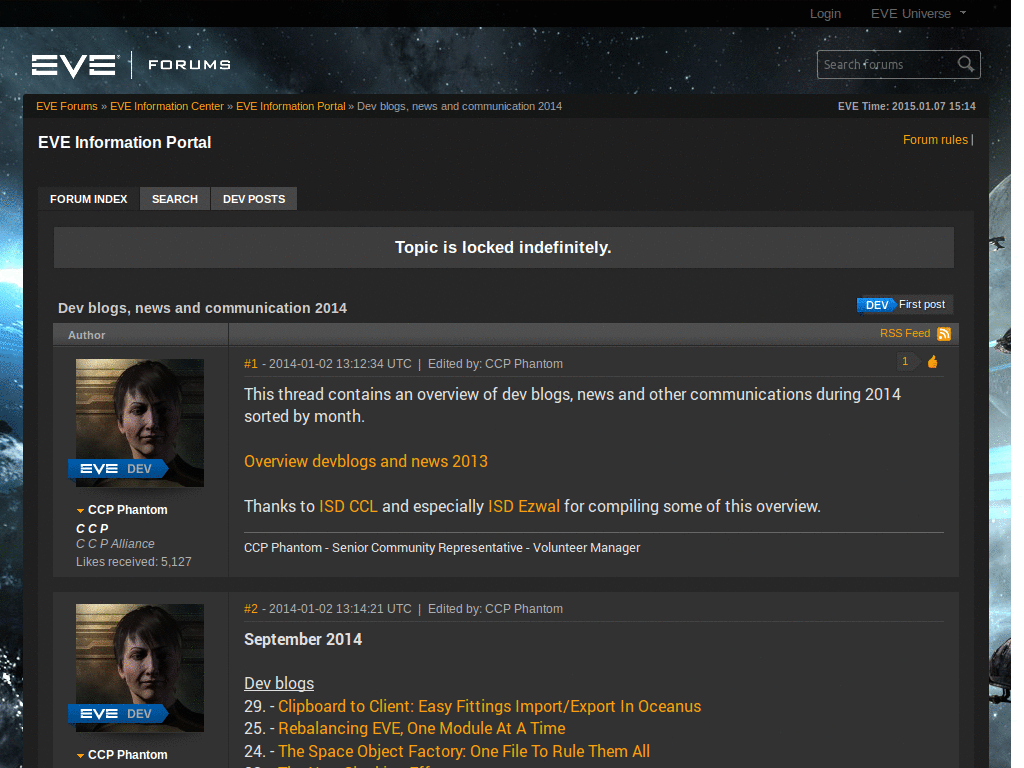Click the blue DEV badge near First post

pyautogui.click(x=875, y=304)
